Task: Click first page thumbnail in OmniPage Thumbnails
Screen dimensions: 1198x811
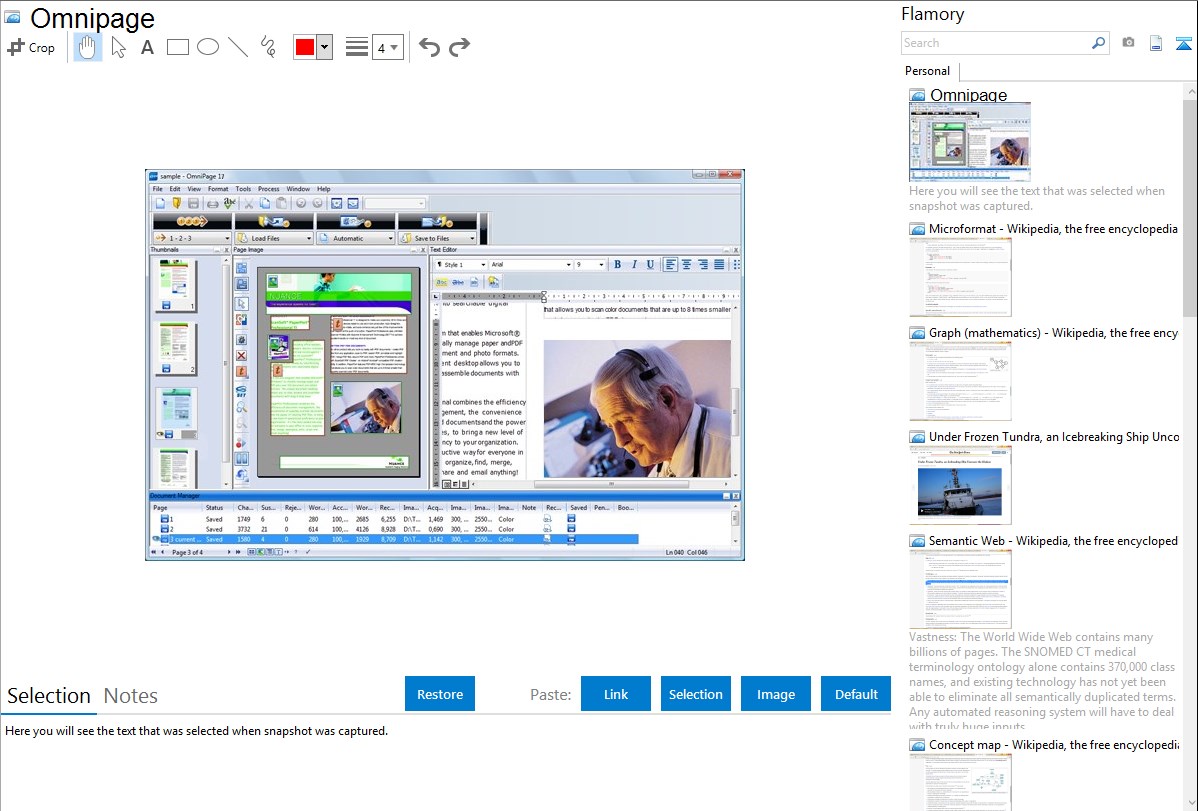Action: click(x=175, y=284)
